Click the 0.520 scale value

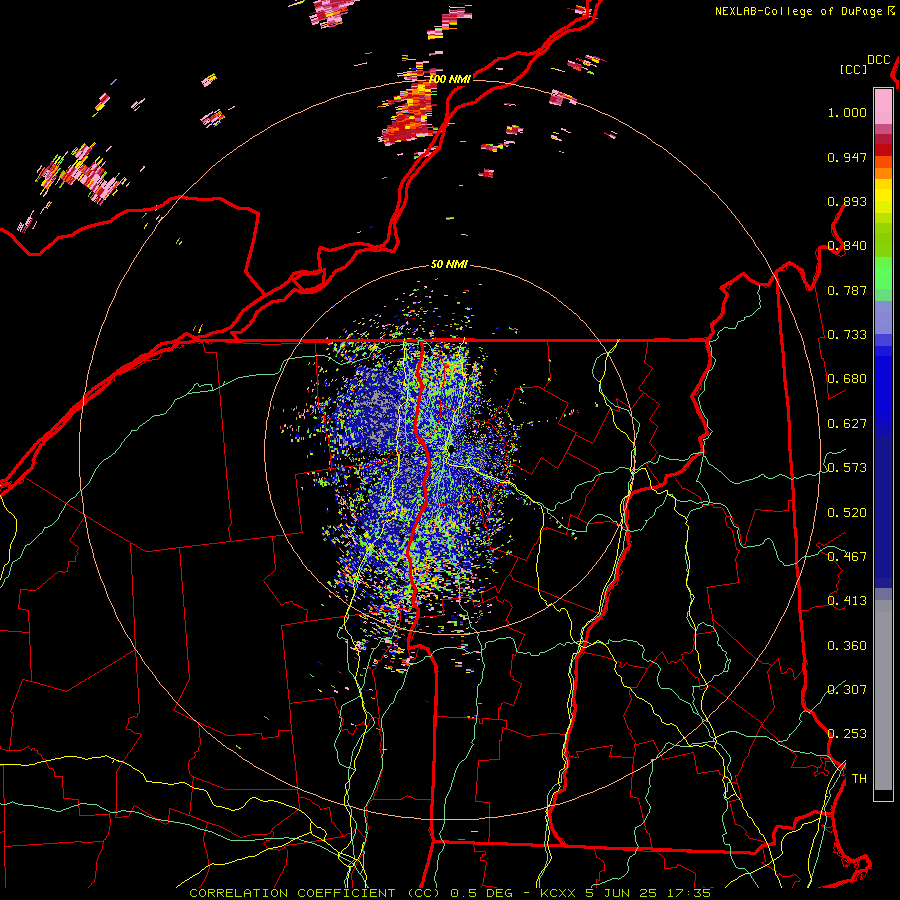(847, 513)
